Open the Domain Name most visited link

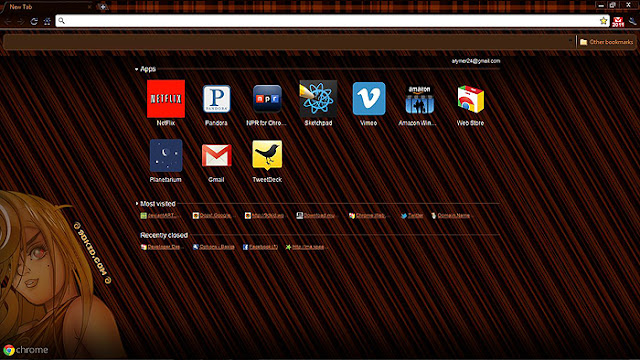point(450,216)
